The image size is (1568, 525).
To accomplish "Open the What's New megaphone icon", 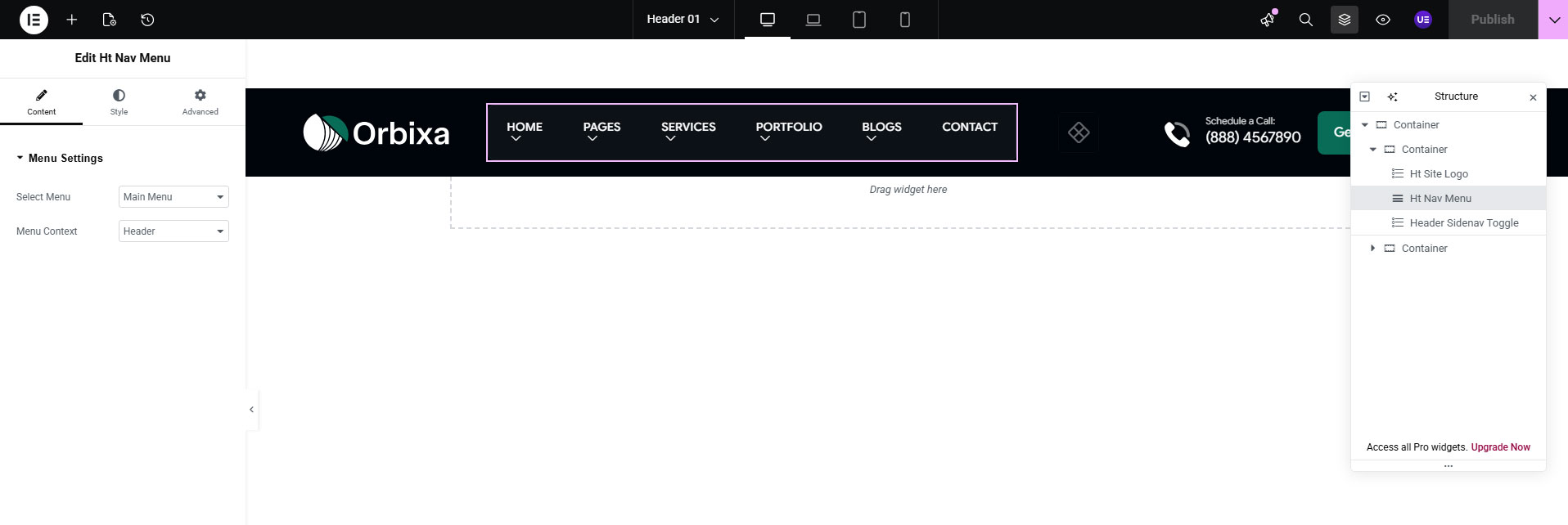I will coord(1268,20).
